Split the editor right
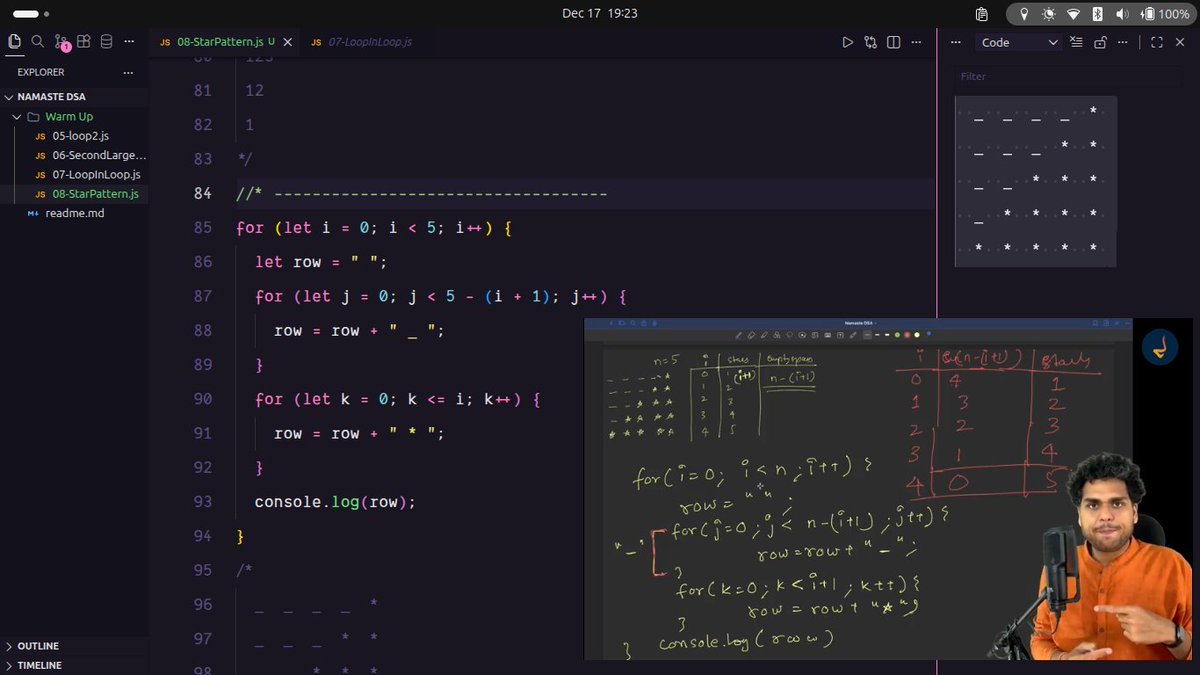Screen dimensions: 1200x675 click(894, 42)
